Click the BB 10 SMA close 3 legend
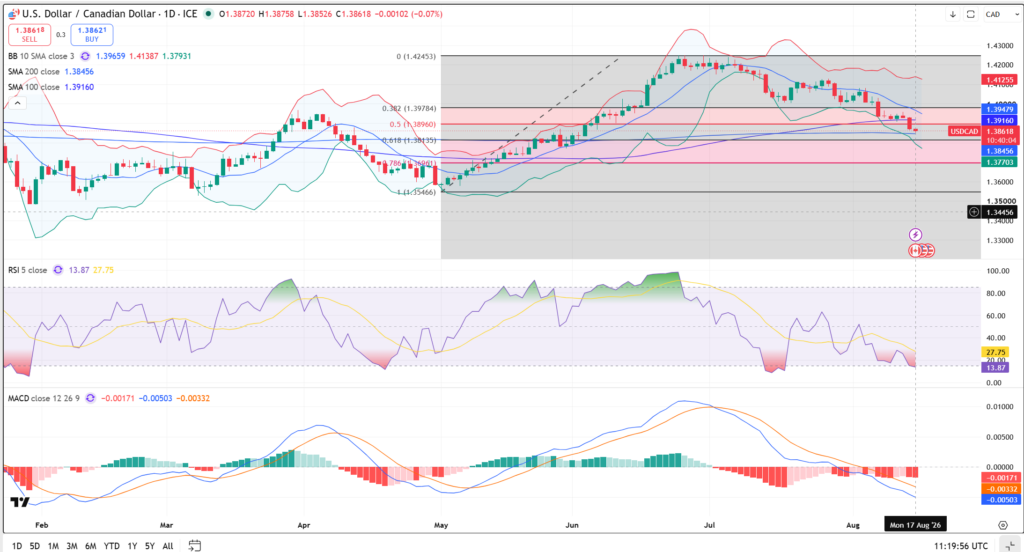 click(41, 56)
